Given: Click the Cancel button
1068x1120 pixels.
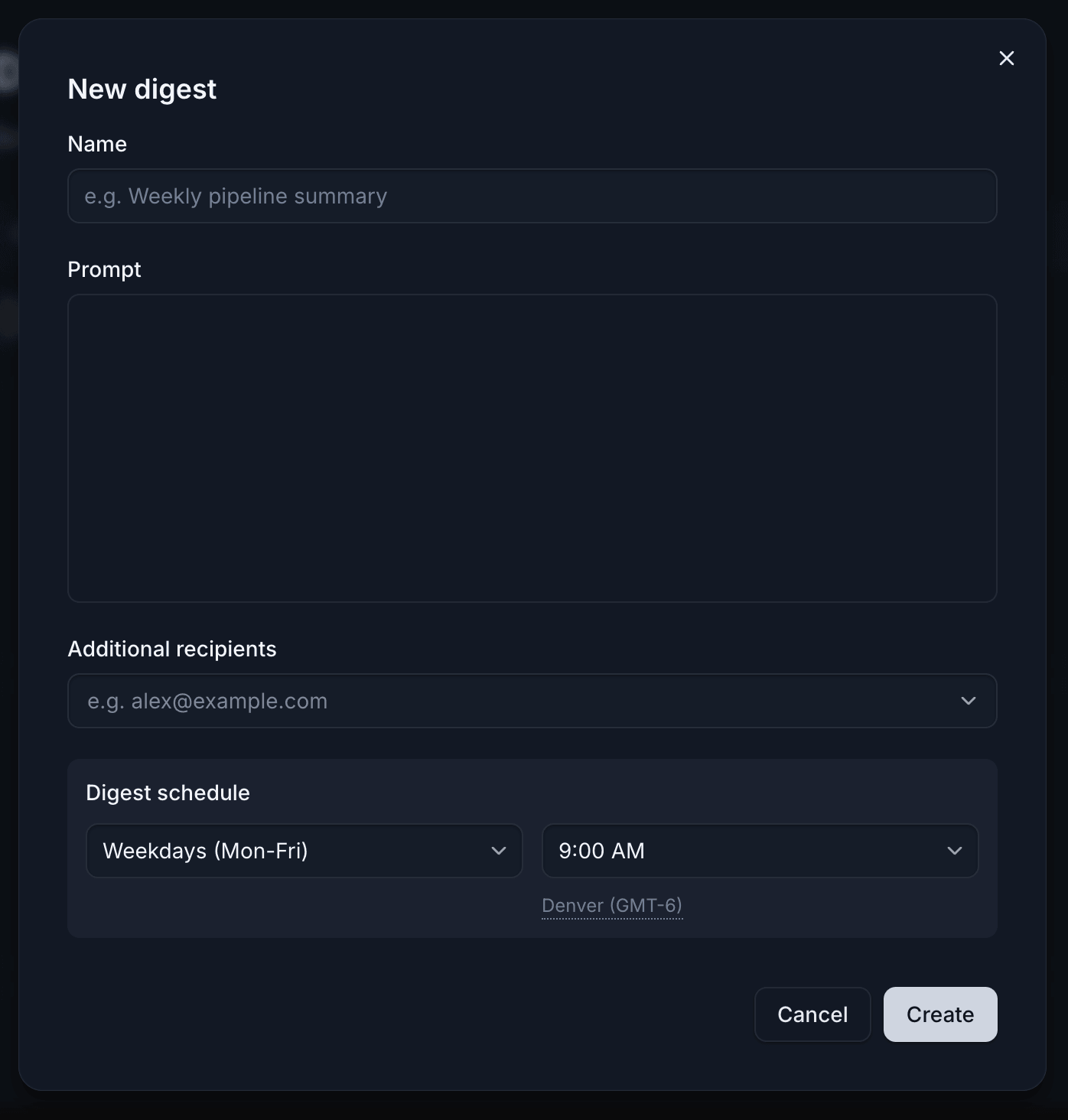Looking at the screenshot, I should pyautogui.click(x=812, y=1014).
